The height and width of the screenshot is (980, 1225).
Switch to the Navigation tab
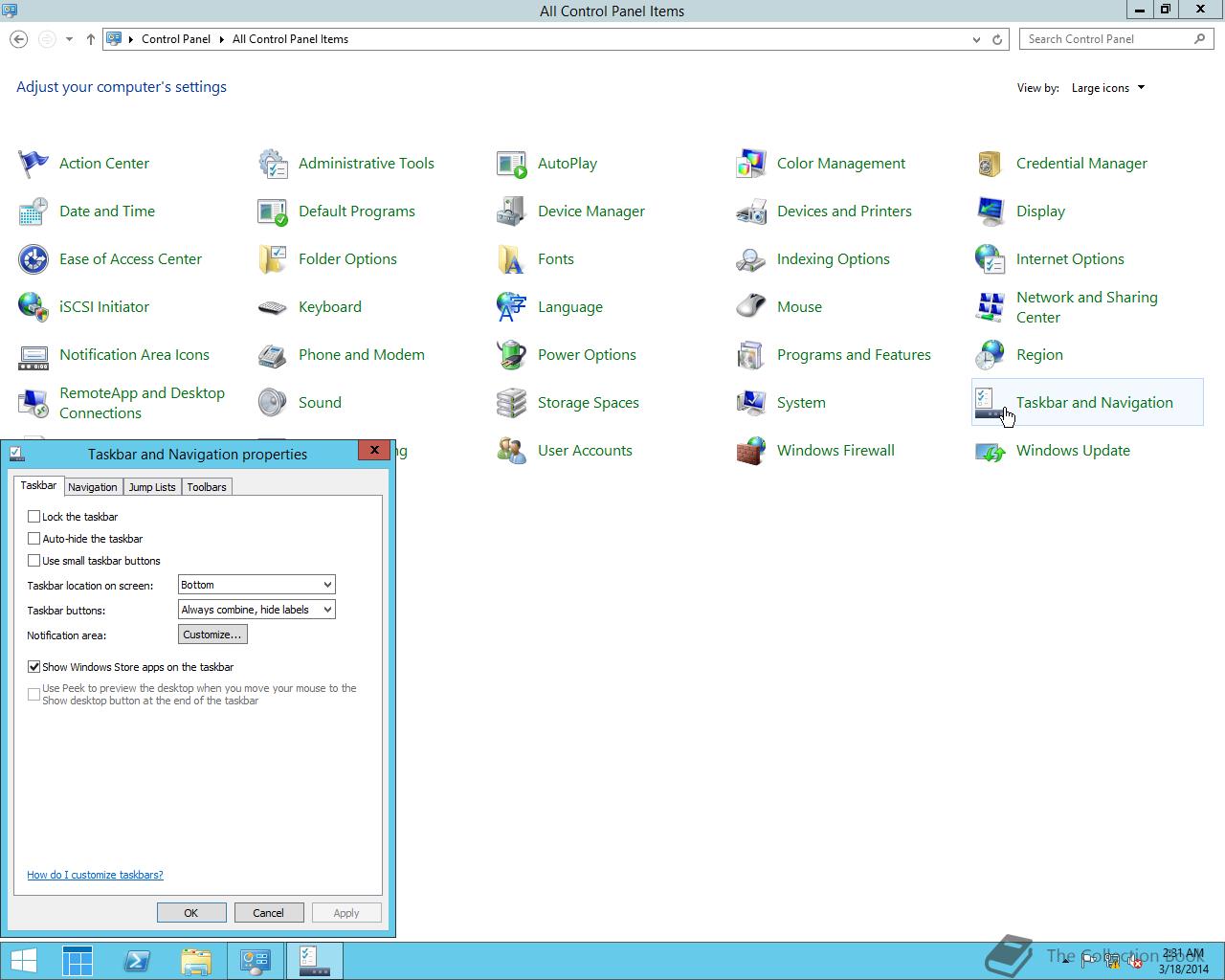click(93, 487)
